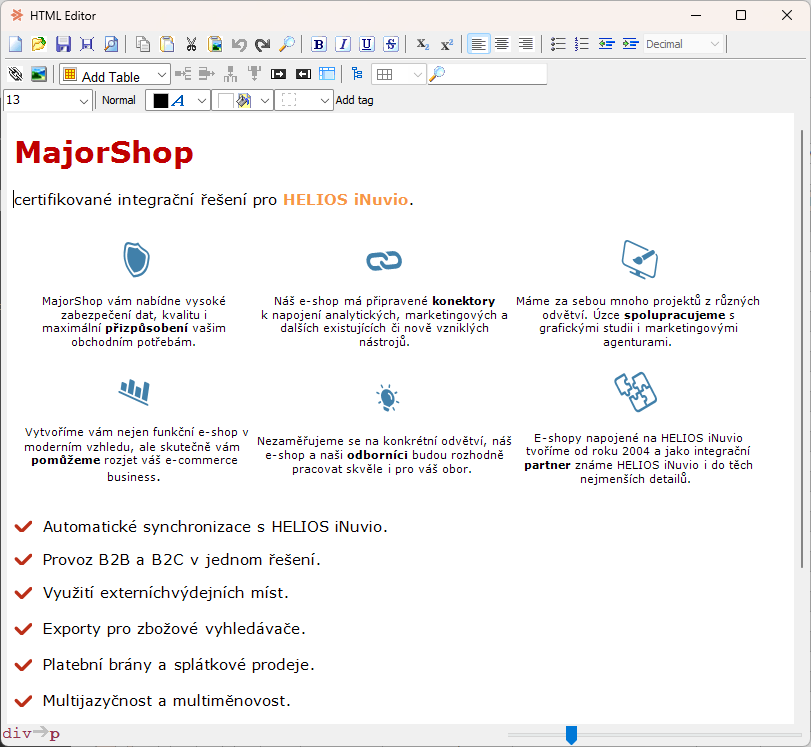The width and height of the screenshot is (811, 747).
Task: Expand the background fill color dropdown arrow
Action: pyautogui.click(x=265, y=101)
